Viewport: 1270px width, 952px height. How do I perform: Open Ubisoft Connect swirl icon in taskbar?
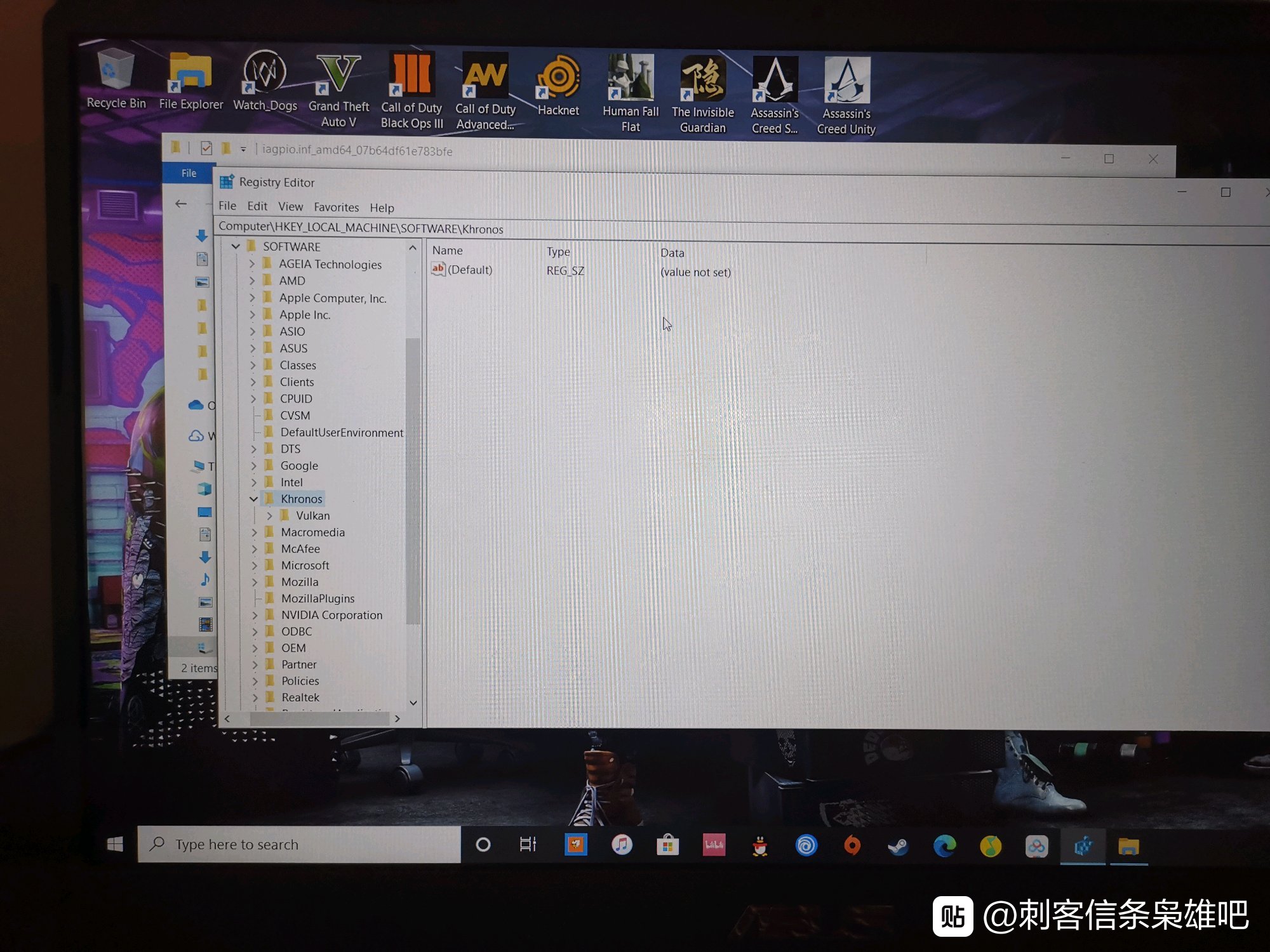click(x=806, y=846)
